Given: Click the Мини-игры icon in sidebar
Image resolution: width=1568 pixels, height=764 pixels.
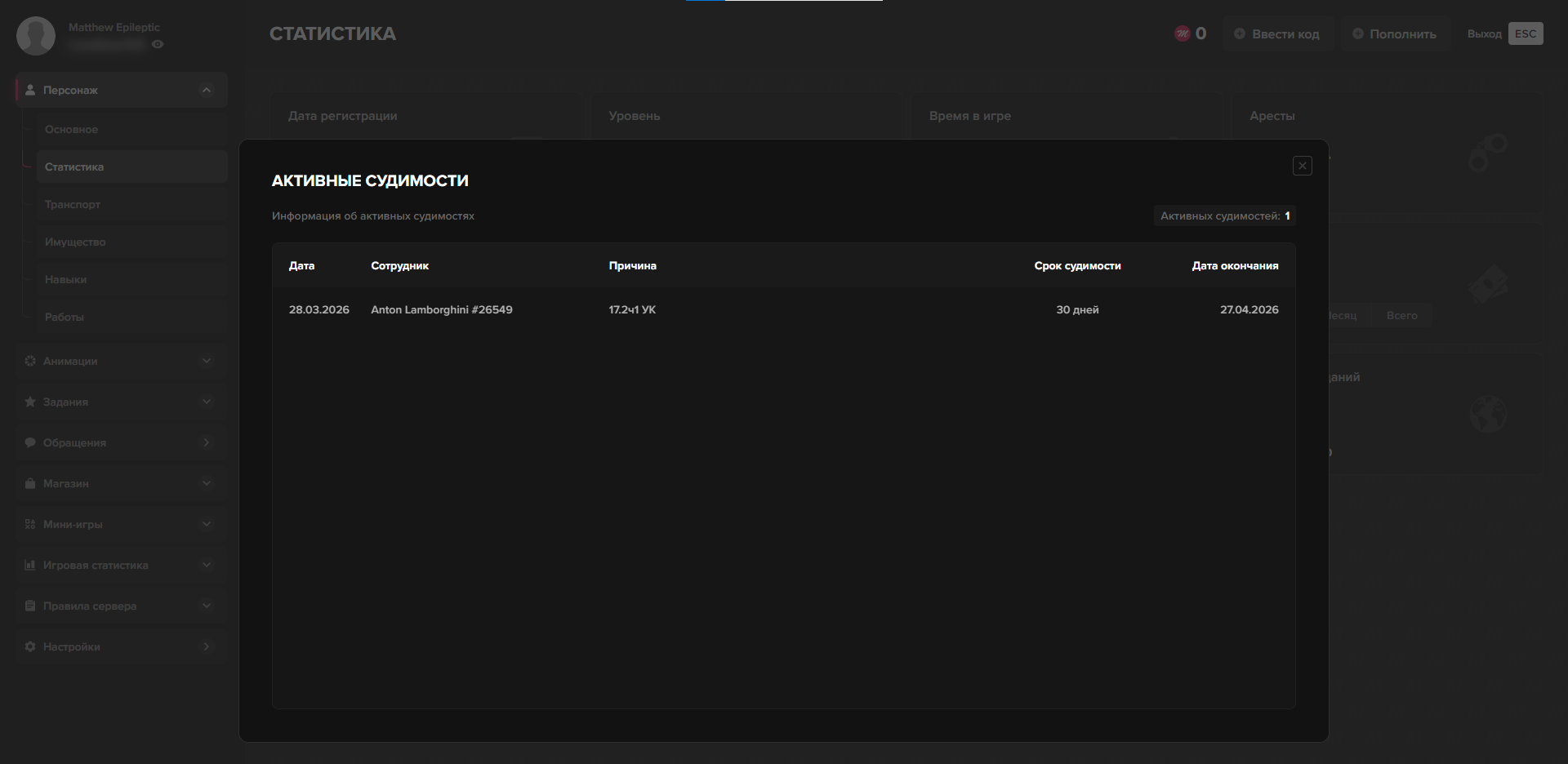Looking at the screenshot, I should click(30, 524).
